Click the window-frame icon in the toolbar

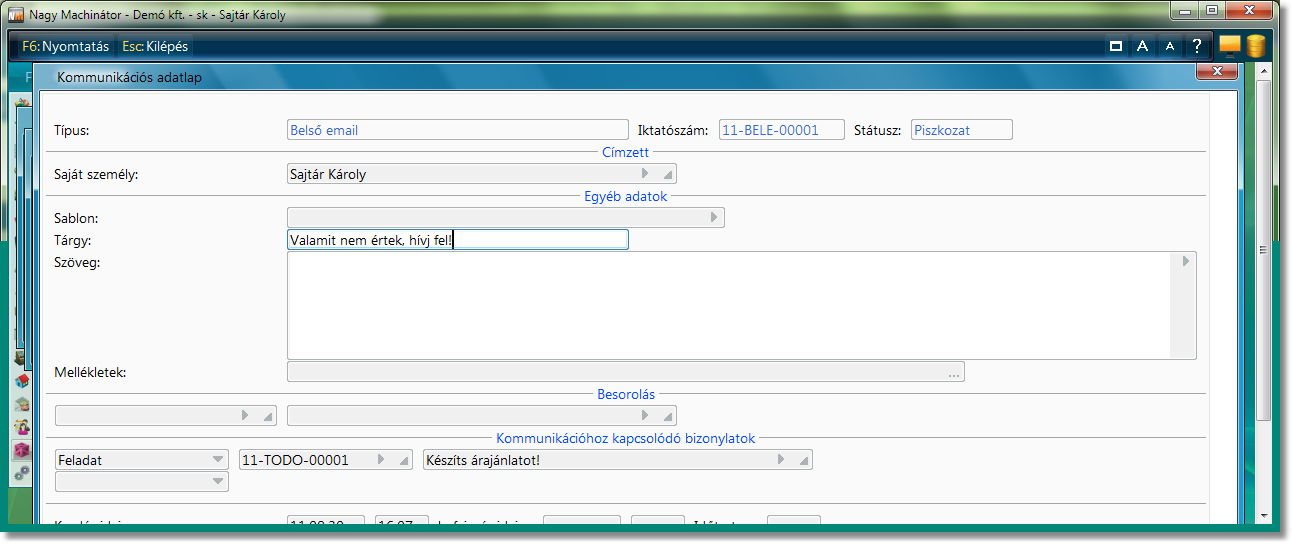pyautogui.click(x=1115, y=46)
